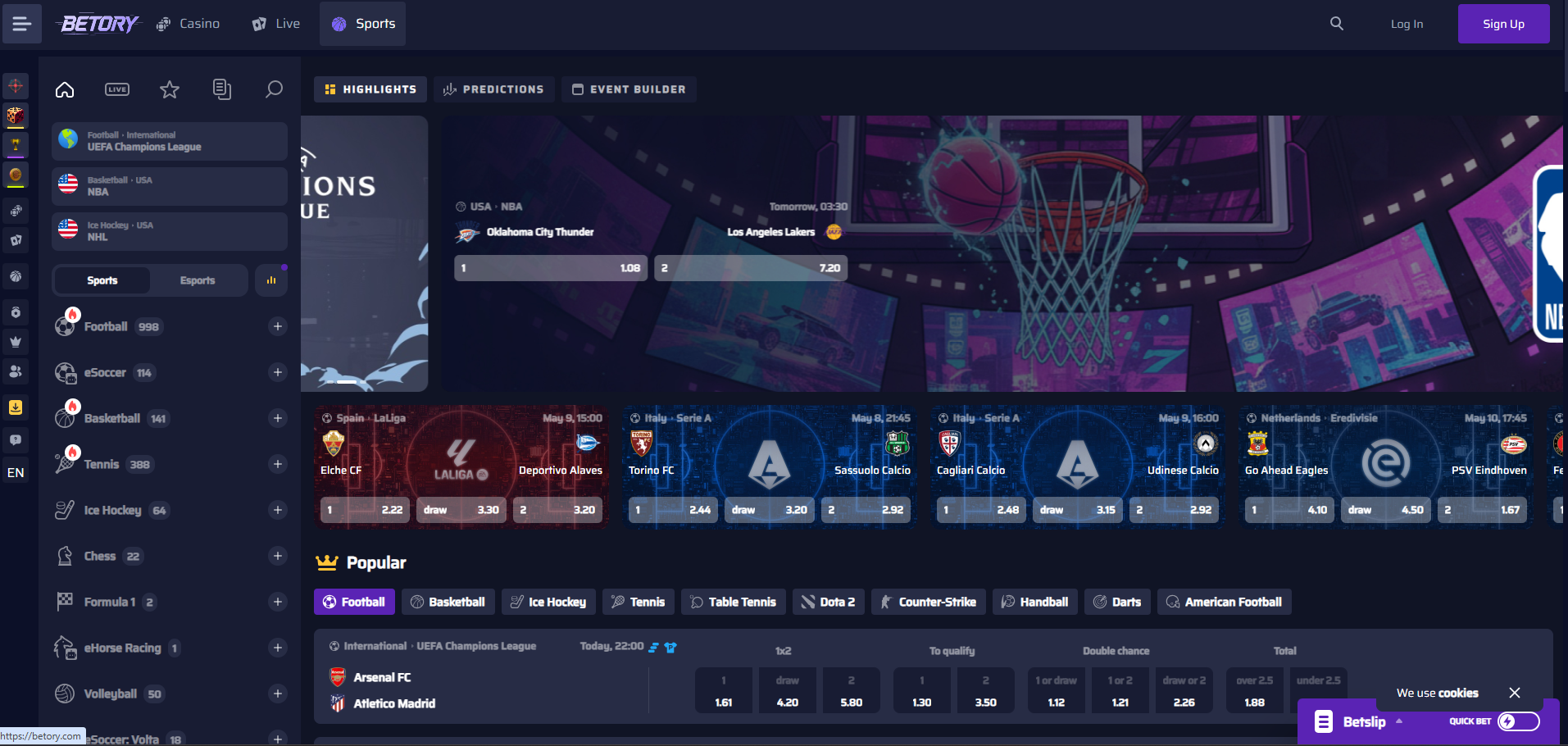This screenshot has height=746, width=1568.
Task: Open the Event Builder tab
Action: pos(629,89)
